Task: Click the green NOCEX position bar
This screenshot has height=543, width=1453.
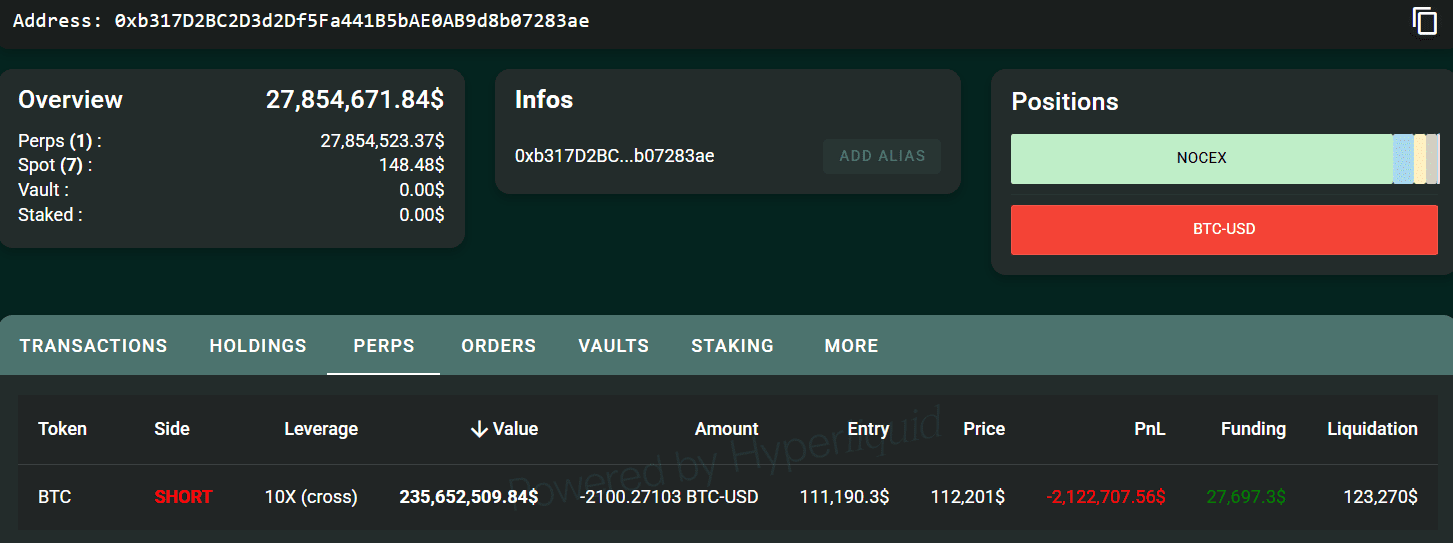Action: [1201, 159]
